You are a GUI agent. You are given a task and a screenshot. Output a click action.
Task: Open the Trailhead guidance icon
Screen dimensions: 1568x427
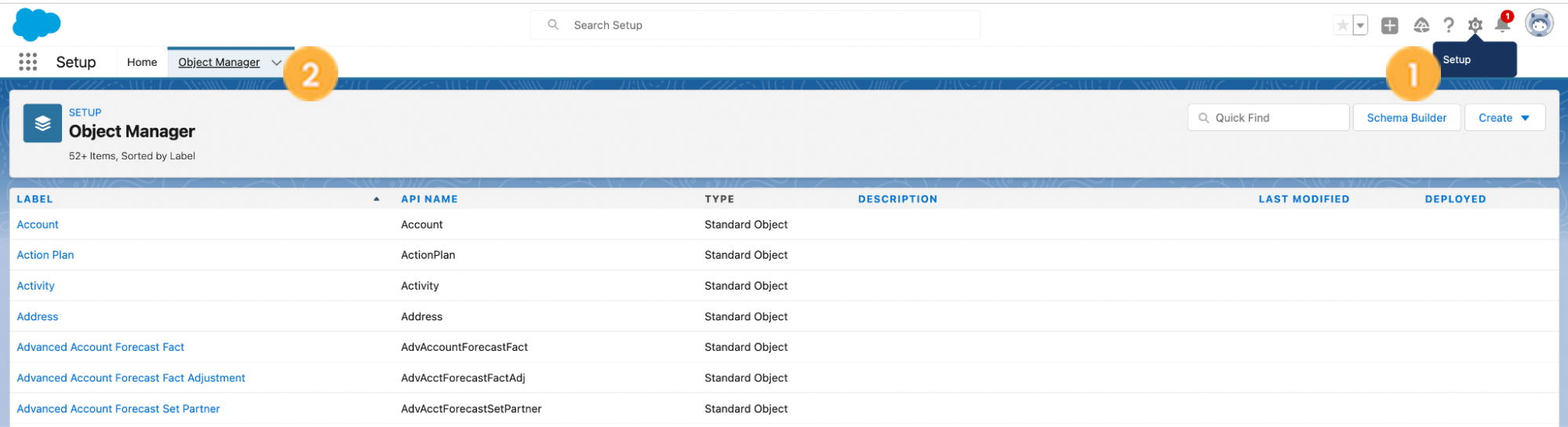(x=1421, y=26)
